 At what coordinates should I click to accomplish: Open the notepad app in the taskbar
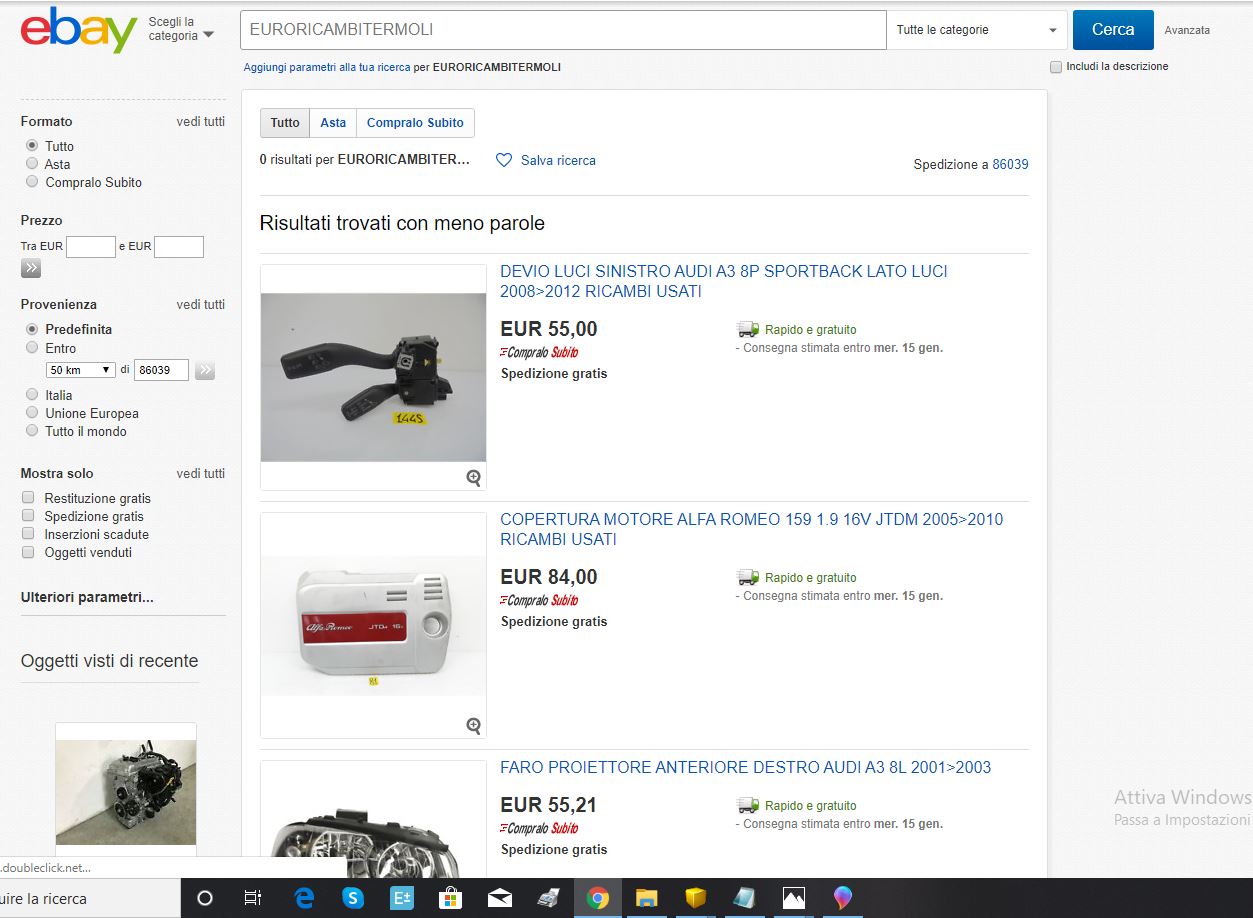point(744,898)
